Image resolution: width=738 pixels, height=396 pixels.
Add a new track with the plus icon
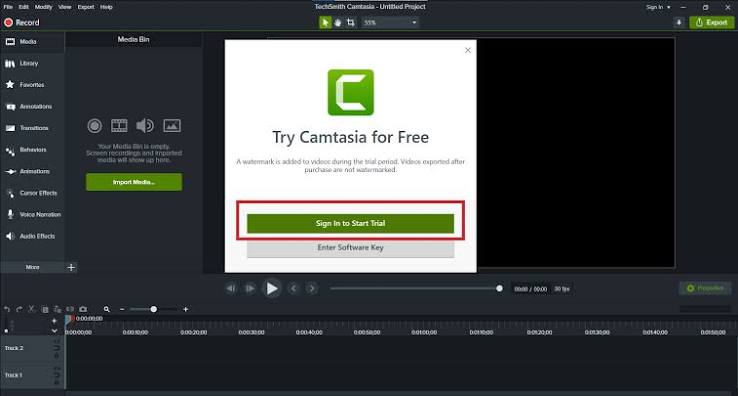point(54,321)
